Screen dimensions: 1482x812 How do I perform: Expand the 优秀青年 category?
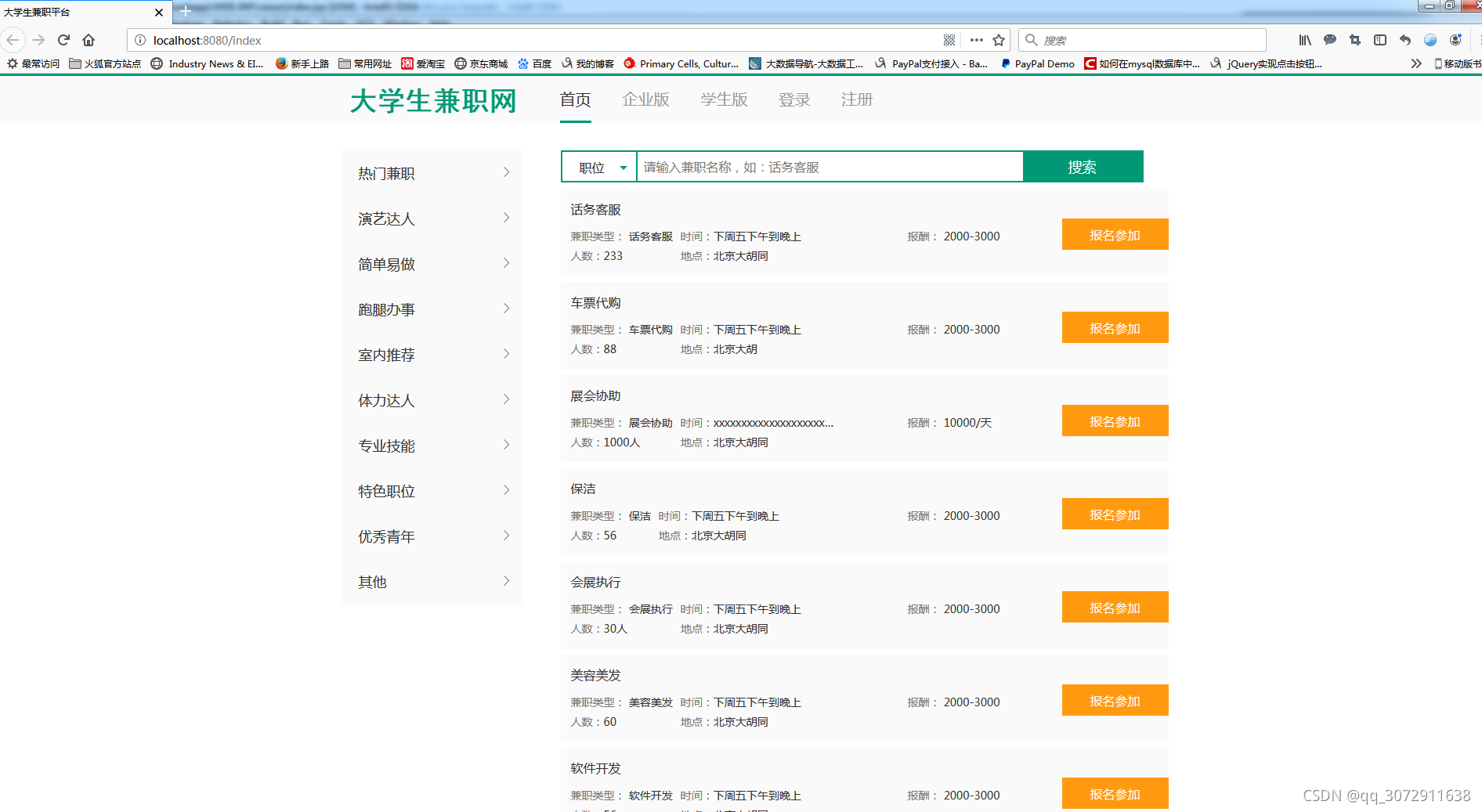click(432, 536)
